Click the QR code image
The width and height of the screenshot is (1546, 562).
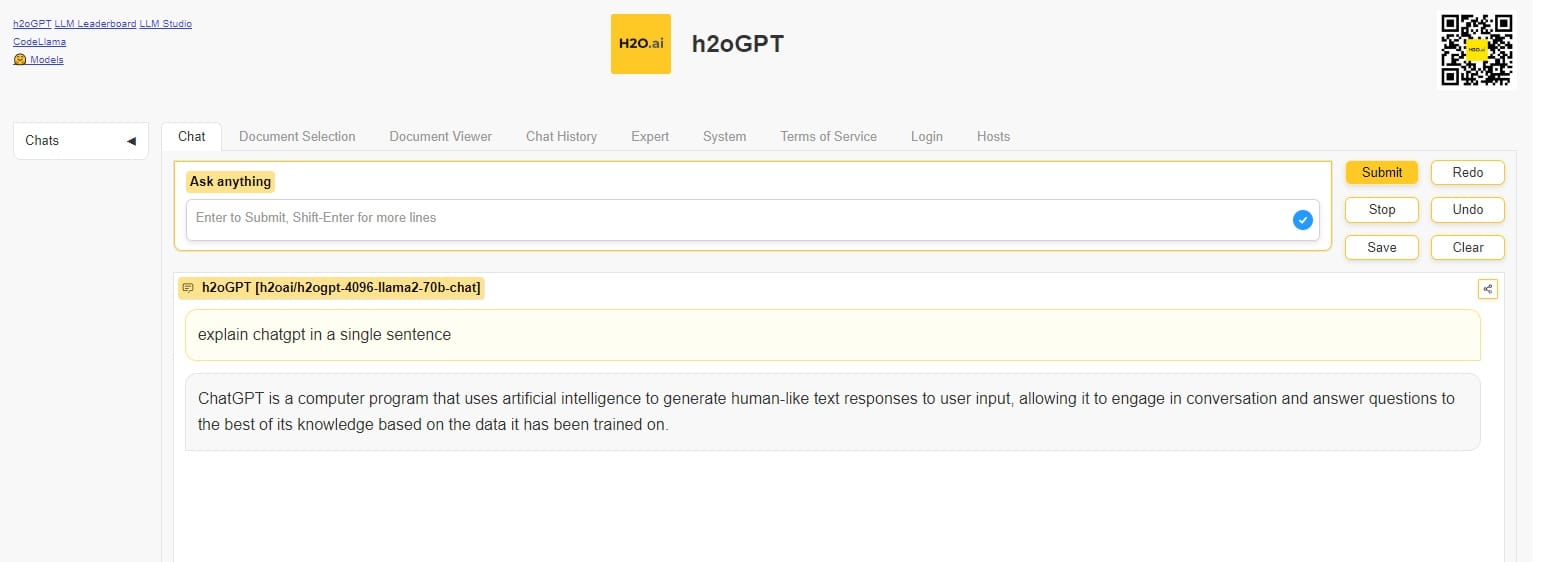(1476, 50)
